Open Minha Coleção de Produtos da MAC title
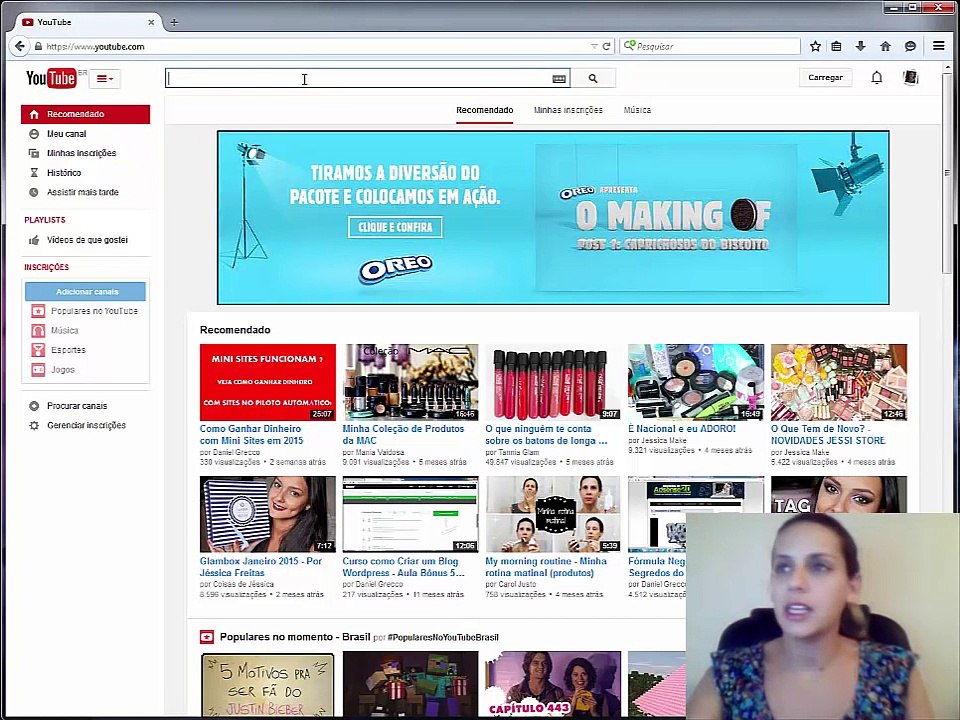 point(403,435)
